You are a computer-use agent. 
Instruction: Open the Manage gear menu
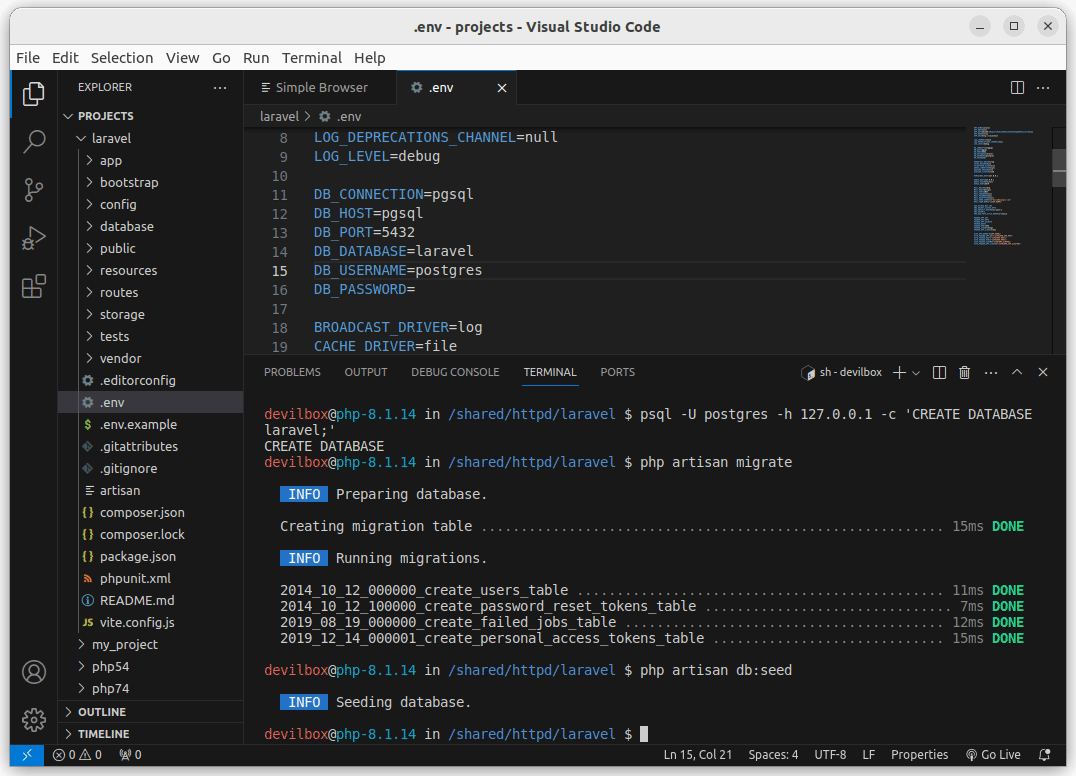(x=34, y=719)
